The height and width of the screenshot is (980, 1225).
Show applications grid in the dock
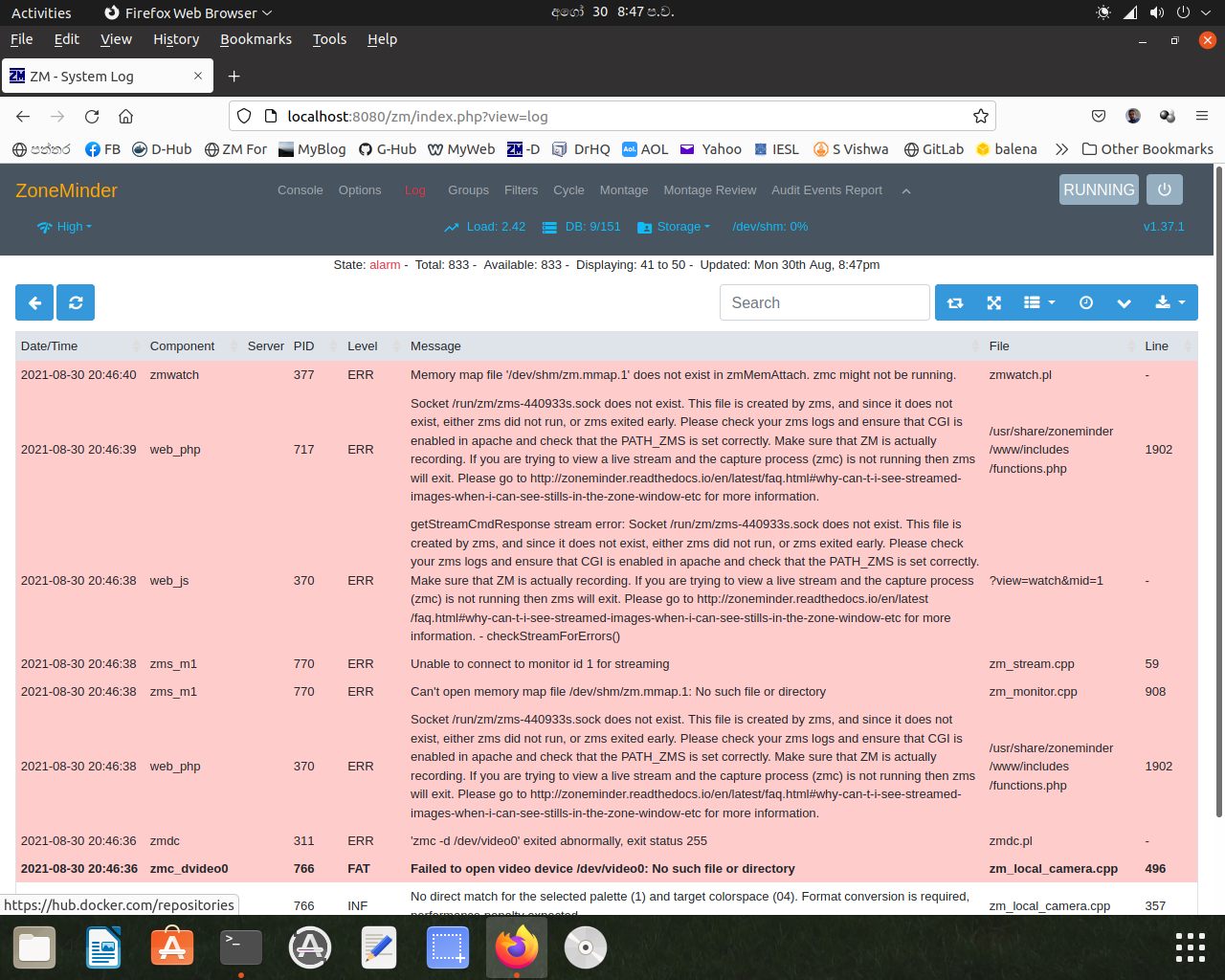pos(1191,947)
